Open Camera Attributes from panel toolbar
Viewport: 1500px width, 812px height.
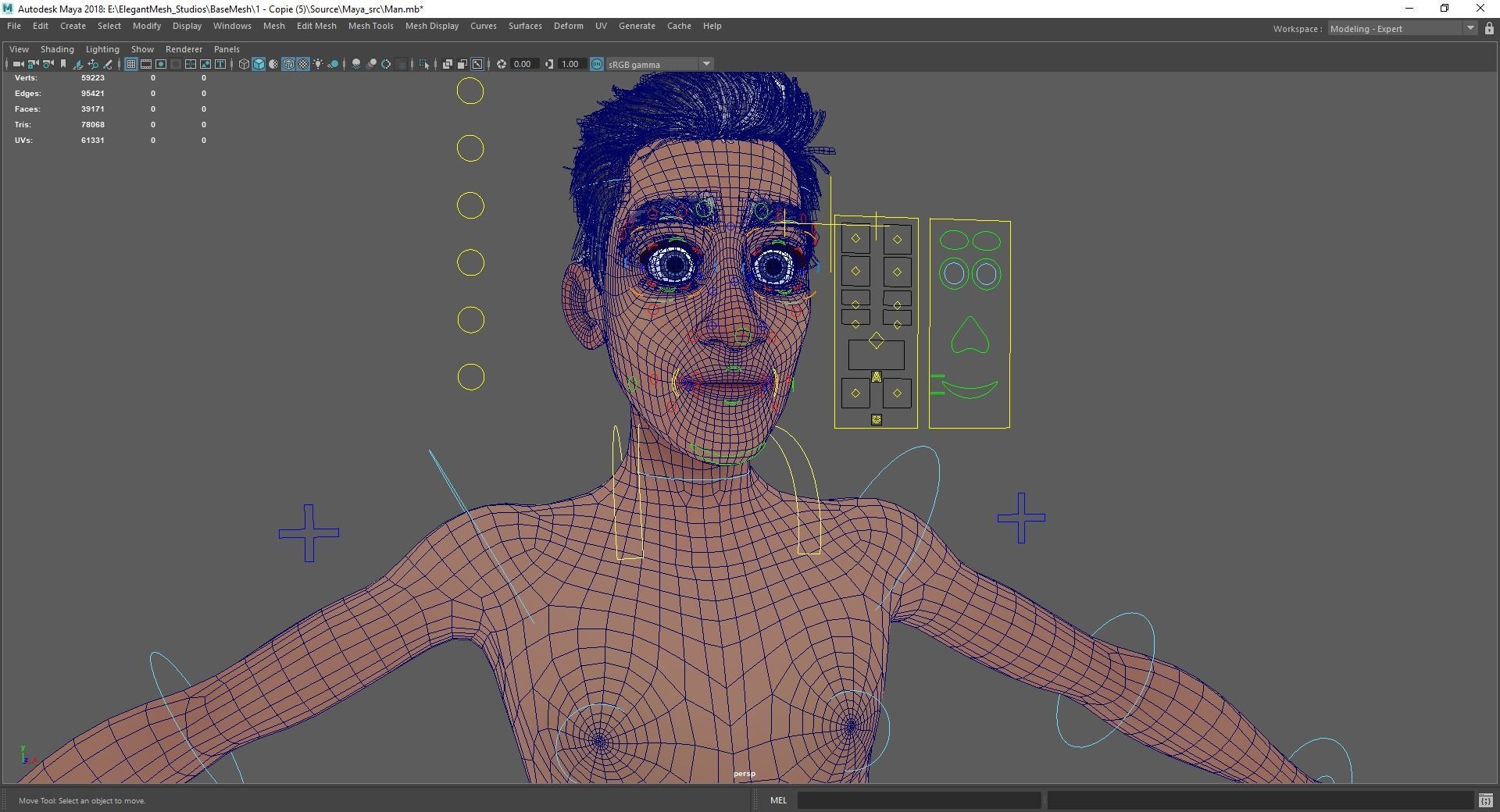click(48, 64)
